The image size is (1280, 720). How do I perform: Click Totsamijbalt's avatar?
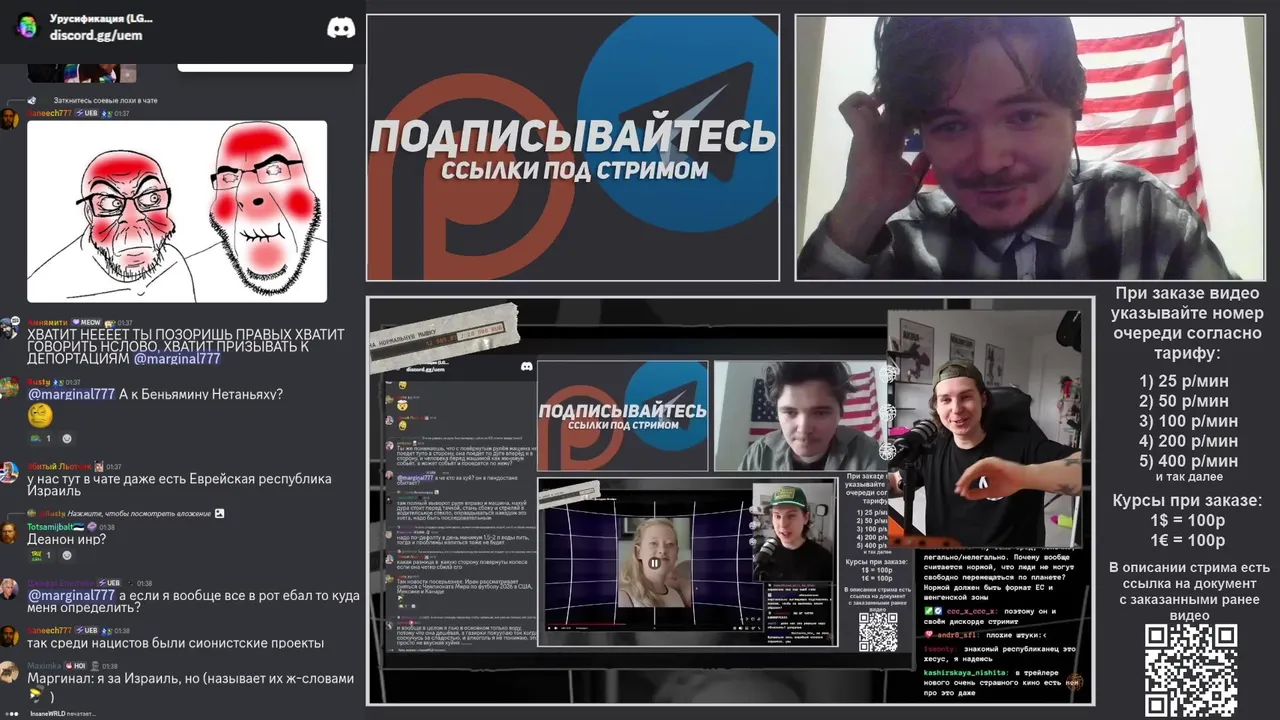[9, 533]
